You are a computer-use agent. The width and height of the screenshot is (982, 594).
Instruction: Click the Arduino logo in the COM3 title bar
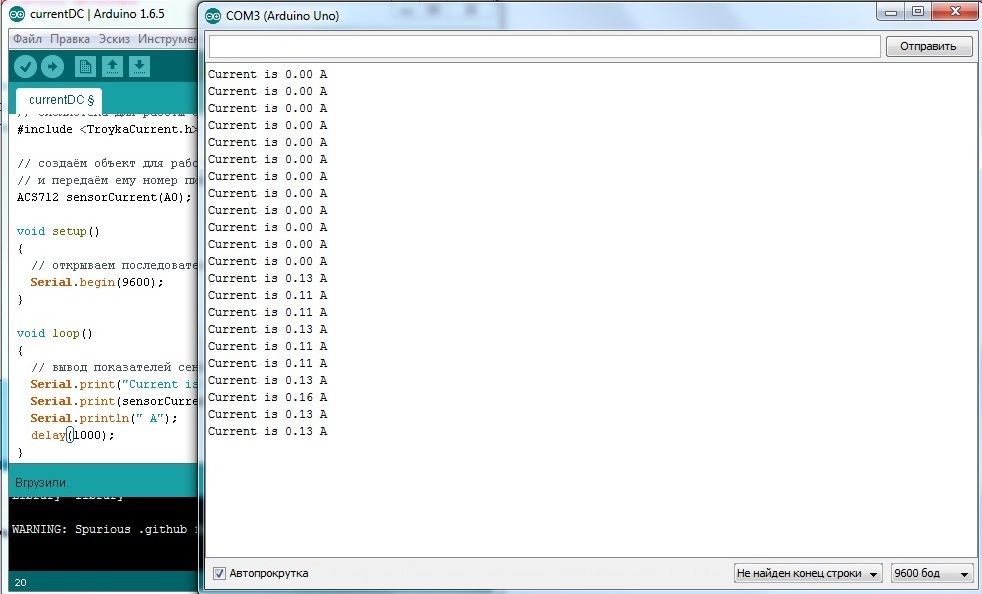click(214, 16)
